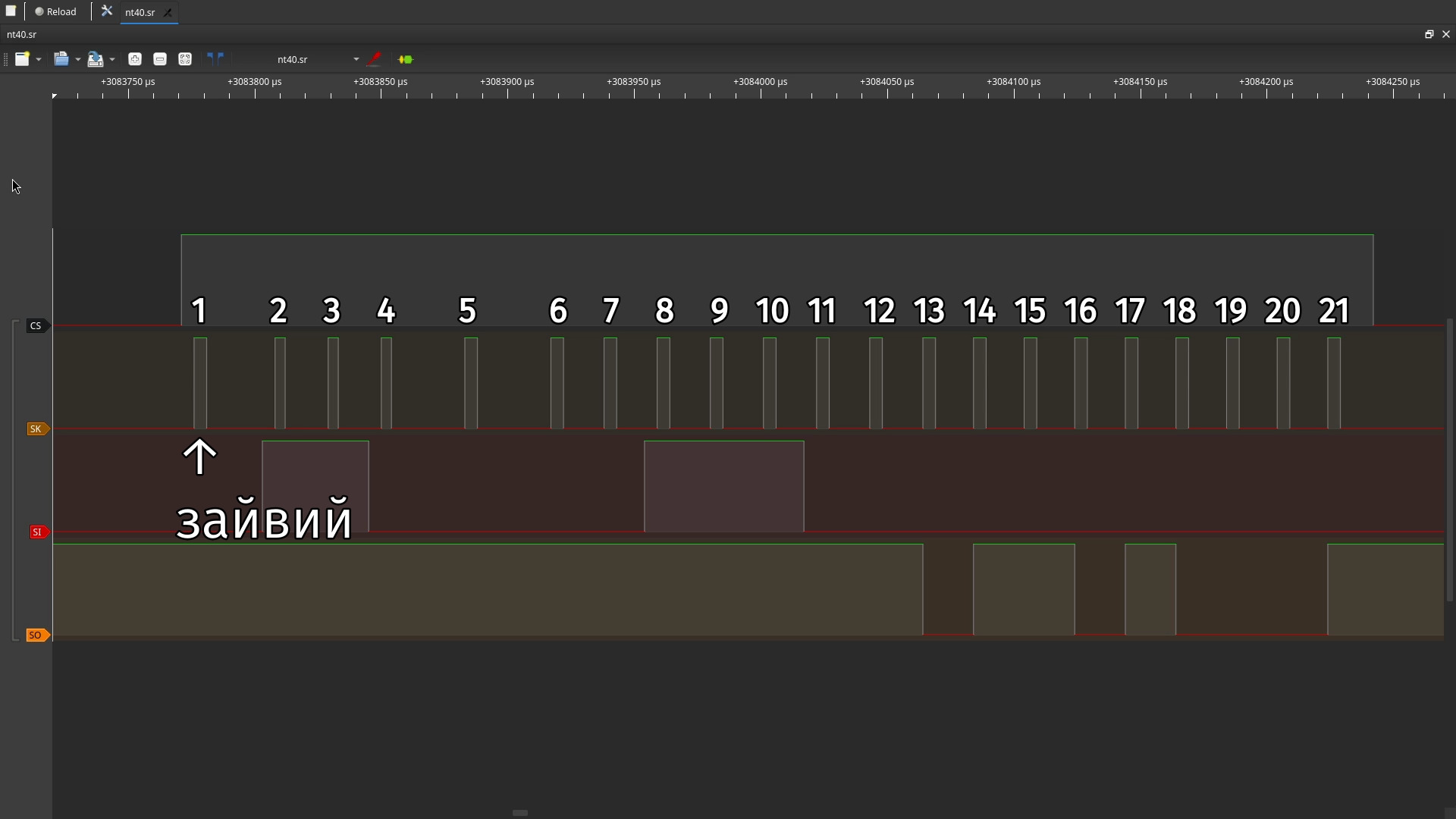The width and height of the screenshot is (1456, 819).
Task: Expand new session dropdown arrow
Action: (x=39, y=59)
